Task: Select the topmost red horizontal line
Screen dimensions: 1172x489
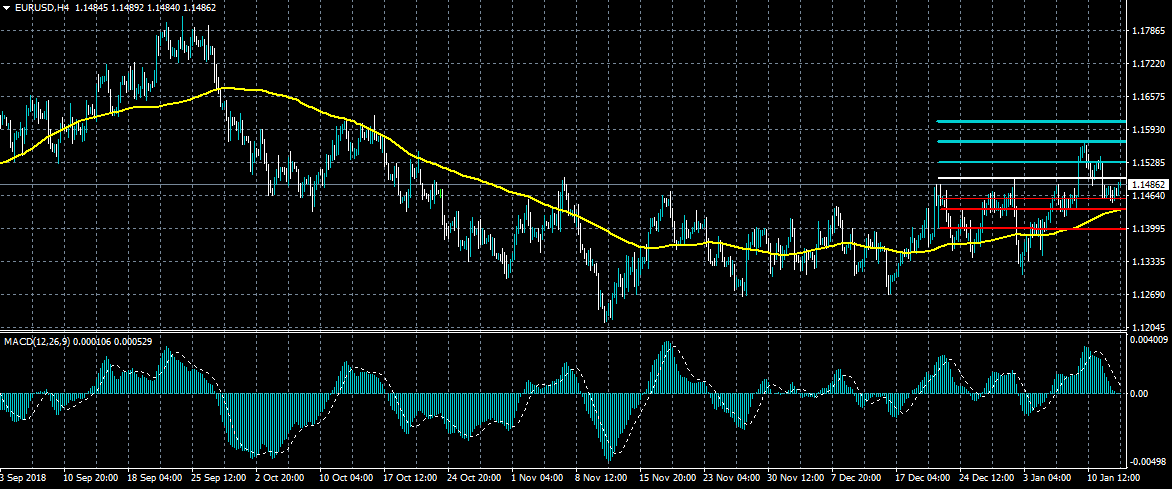Action: tap(1030, 199)
